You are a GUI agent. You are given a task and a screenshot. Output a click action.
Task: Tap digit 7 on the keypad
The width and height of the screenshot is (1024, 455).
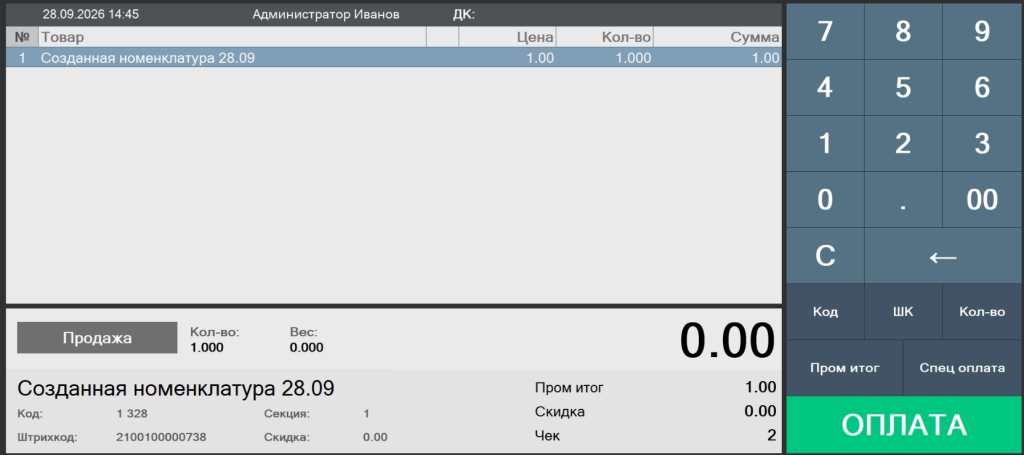[x=825, y=31]
